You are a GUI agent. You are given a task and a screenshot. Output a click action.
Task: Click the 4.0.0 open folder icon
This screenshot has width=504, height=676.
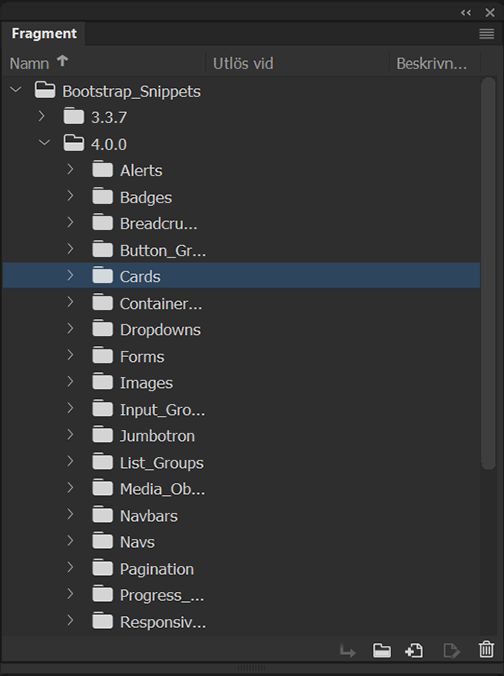(74, 143)
